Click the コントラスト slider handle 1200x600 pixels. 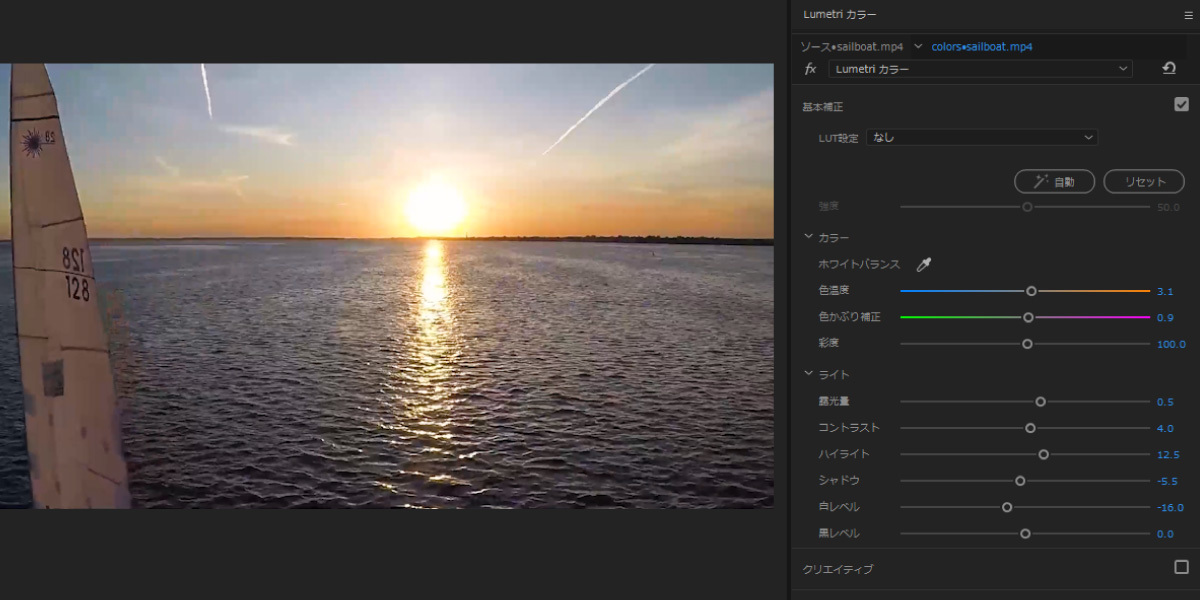tap(1030, 428)
